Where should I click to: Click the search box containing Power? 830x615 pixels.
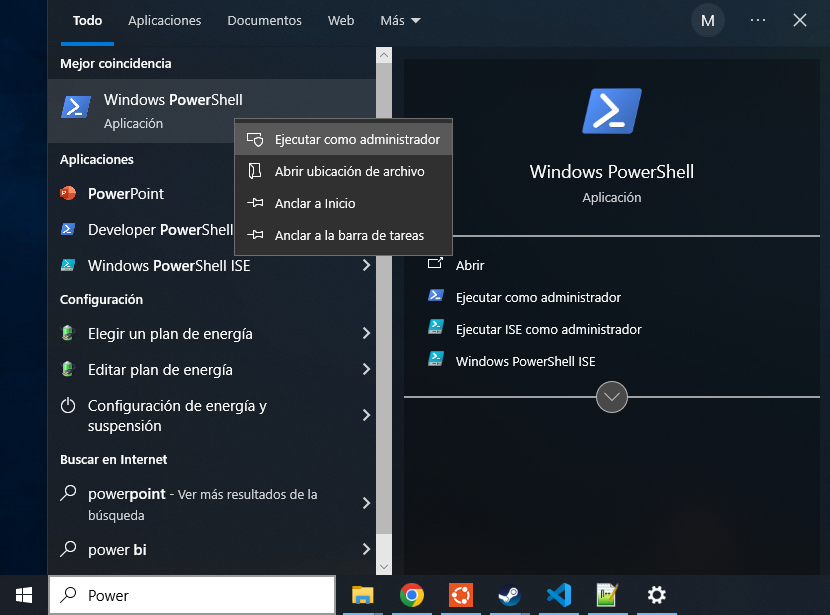pyautogui.click(x=200, y=595)
